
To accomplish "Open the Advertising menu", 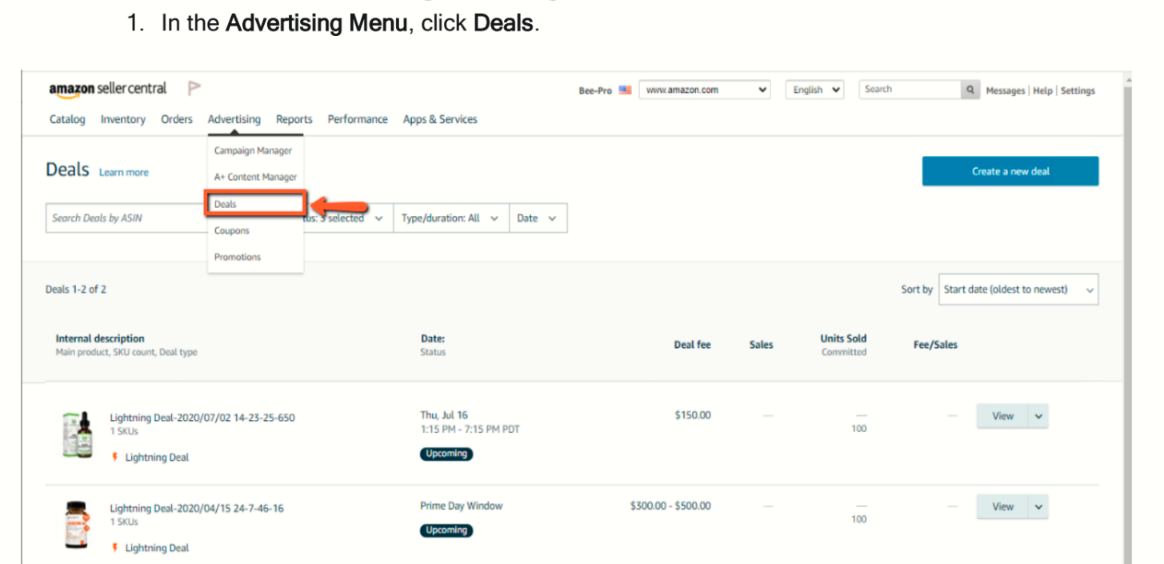I will (234, 119).
